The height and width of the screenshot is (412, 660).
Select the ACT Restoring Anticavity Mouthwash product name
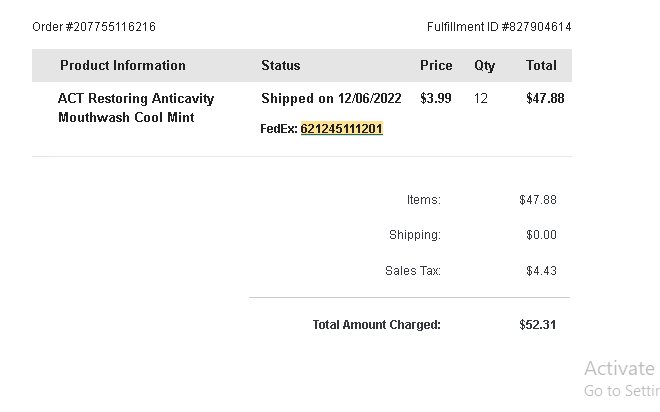click(136, 108)
